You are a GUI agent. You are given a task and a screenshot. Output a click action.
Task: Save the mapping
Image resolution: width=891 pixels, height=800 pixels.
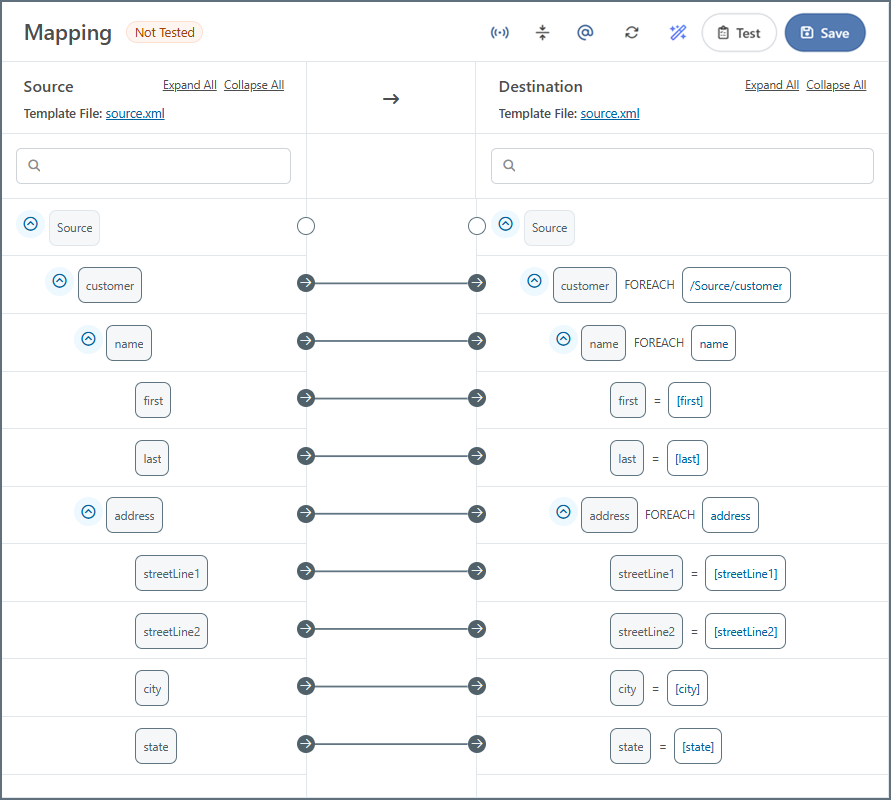(824, 33)
